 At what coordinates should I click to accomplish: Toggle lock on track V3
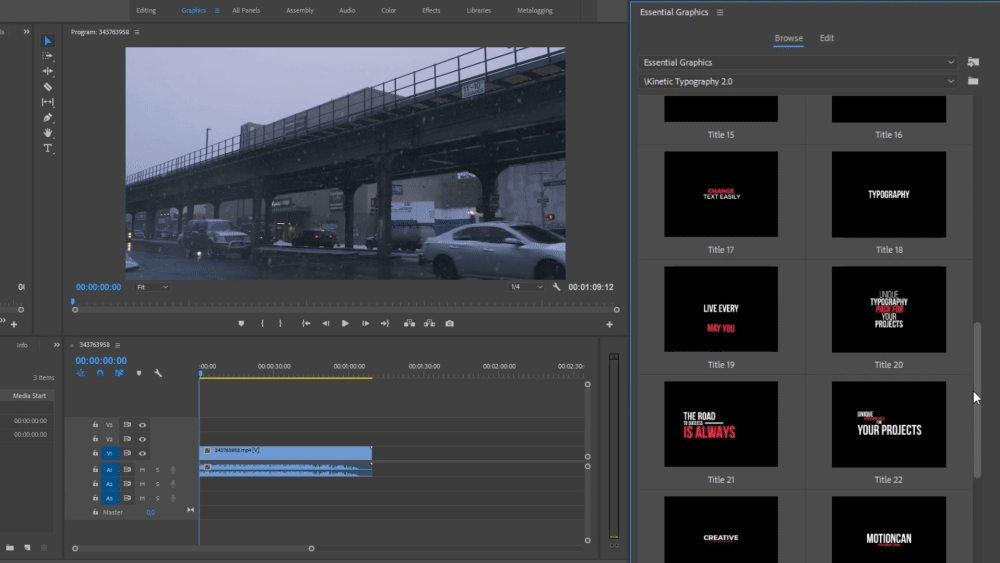point(95,425)
